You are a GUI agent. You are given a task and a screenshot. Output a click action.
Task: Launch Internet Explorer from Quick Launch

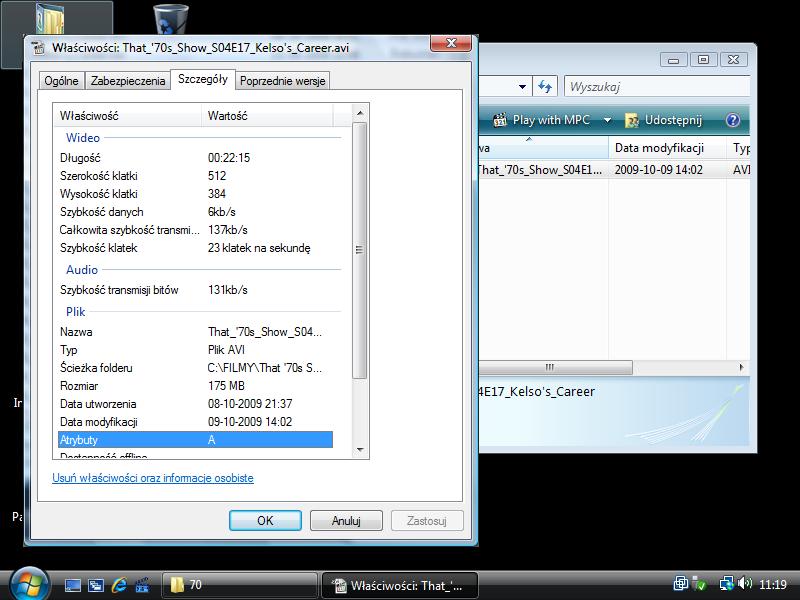tap(119, 585)
